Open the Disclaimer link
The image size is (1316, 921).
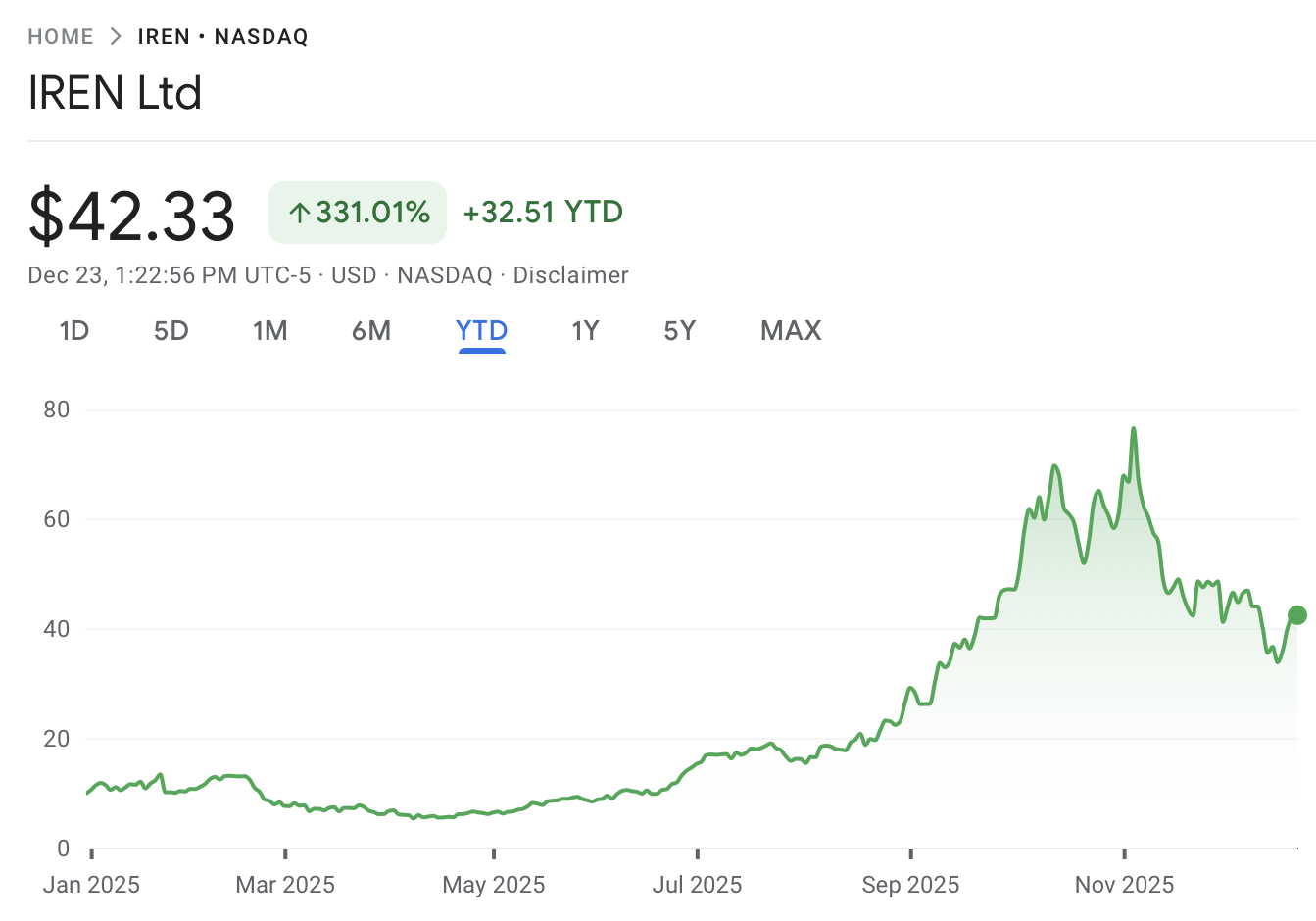(x=570, y=275)
